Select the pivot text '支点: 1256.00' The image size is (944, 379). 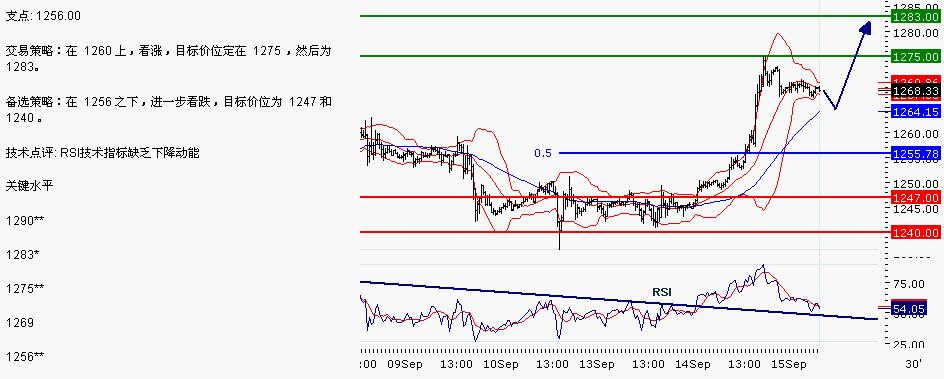coord(43,16)
